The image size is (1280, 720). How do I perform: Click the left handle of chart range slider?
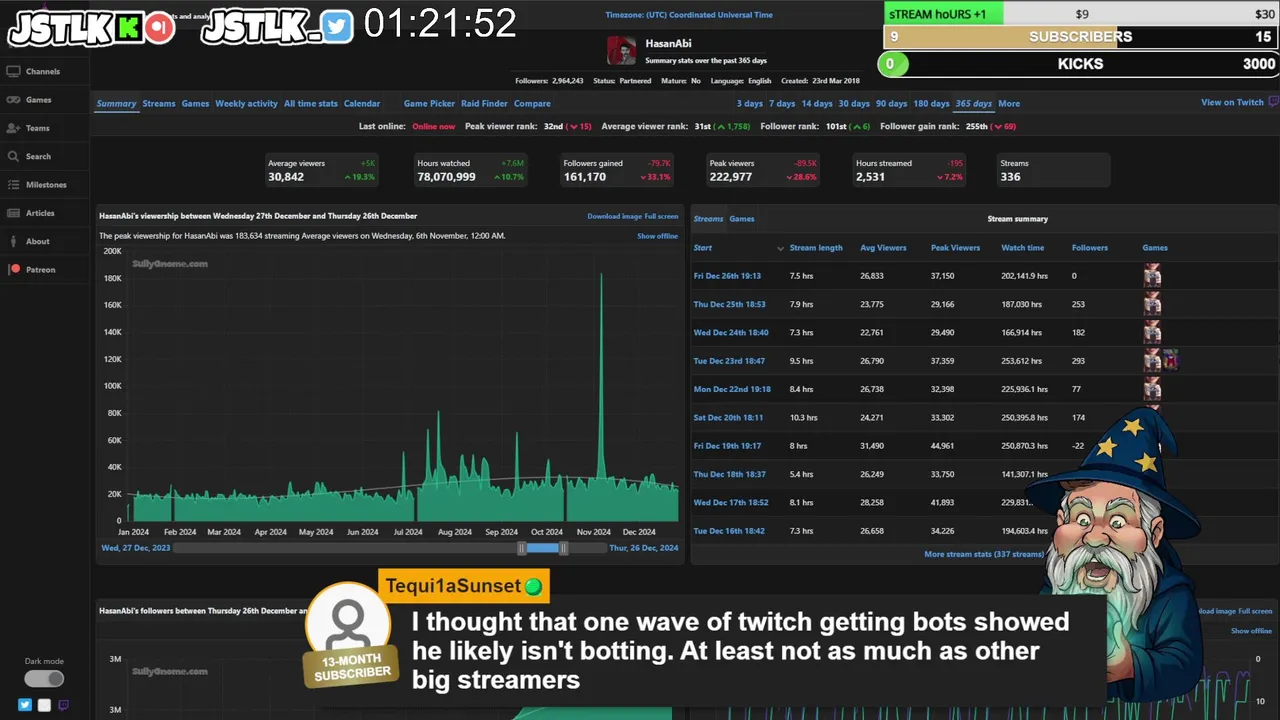point(521,548)
